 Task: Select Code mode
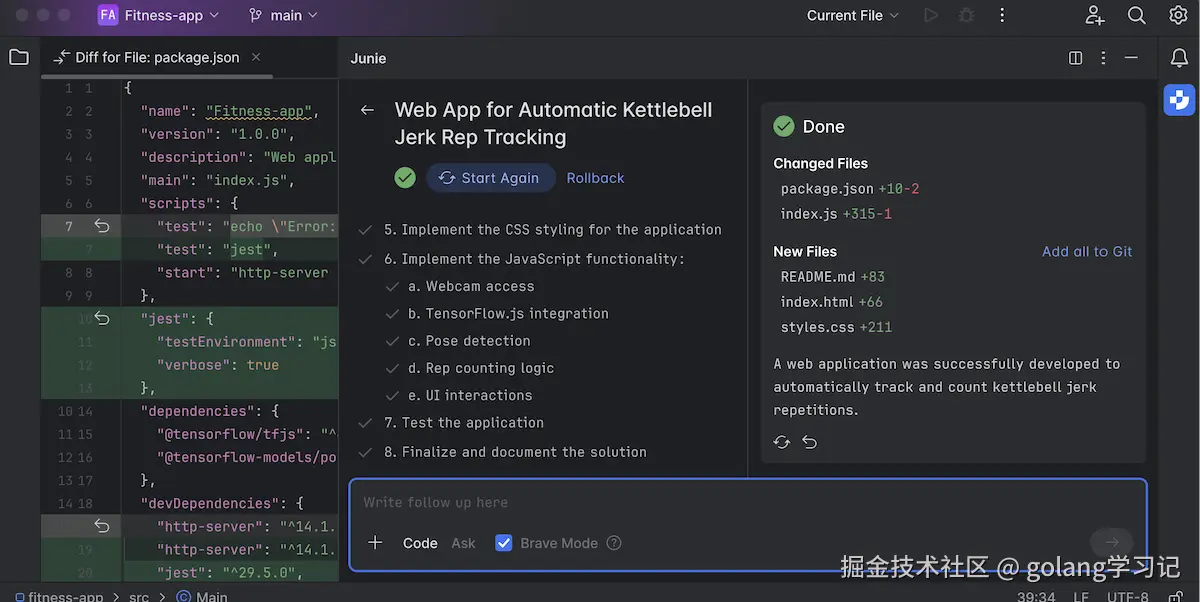pyautogui.click(x=420, y=543)
